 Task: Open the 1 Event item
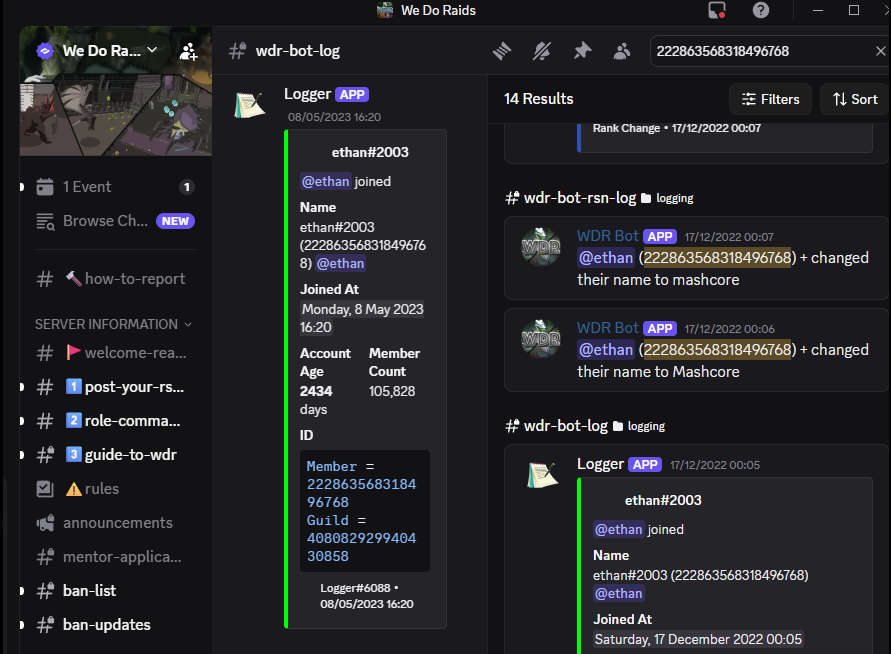[x=113, y=187]
